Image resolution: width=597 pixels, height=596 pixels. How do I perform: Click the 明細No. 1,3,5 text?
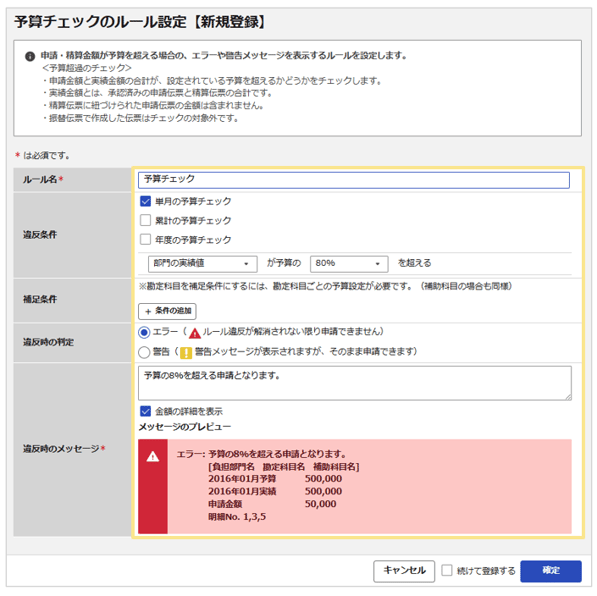237,517
